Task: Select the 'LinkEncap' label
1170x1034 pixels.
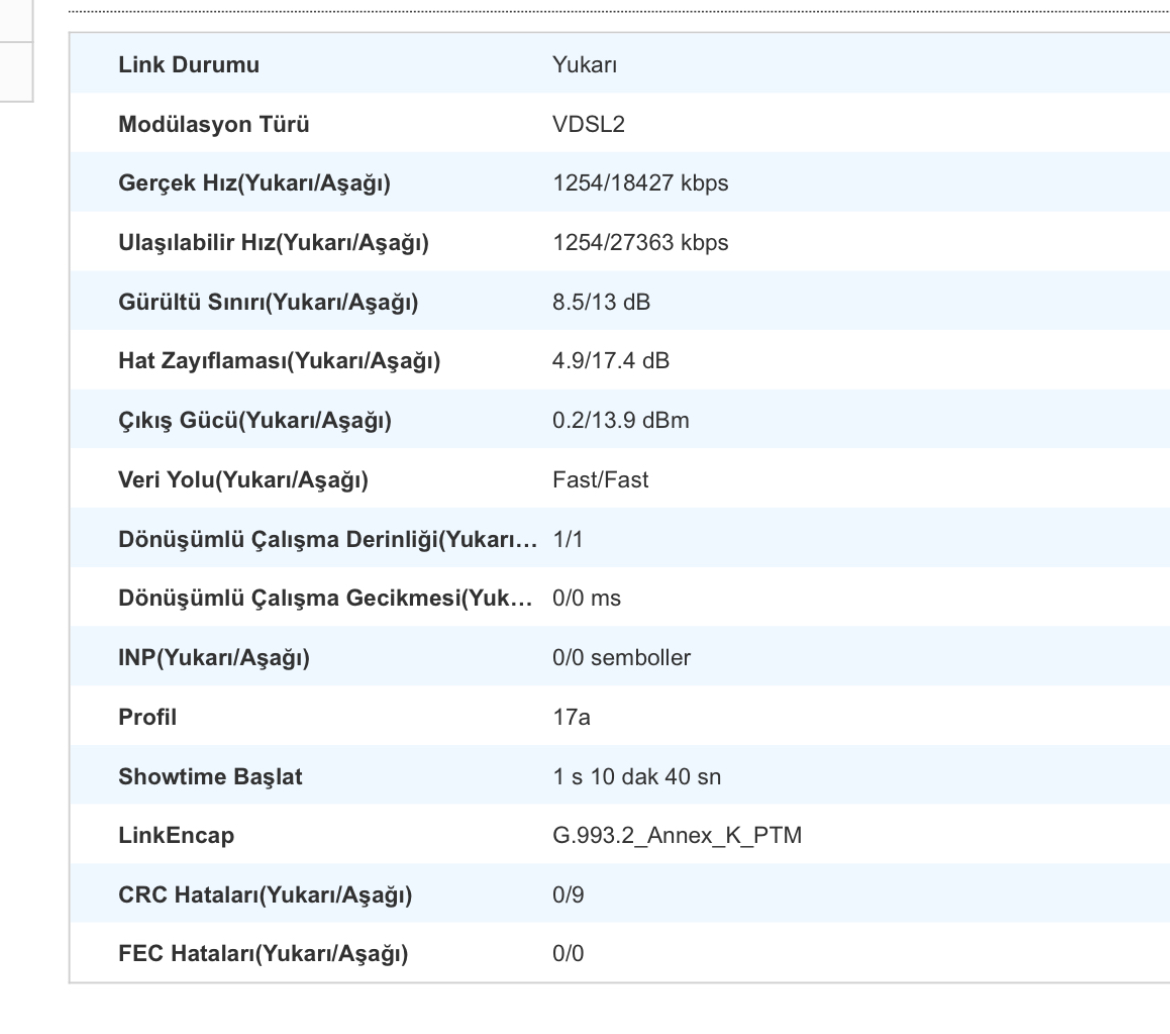Action: pyautogui.click(x=176, y=836)
